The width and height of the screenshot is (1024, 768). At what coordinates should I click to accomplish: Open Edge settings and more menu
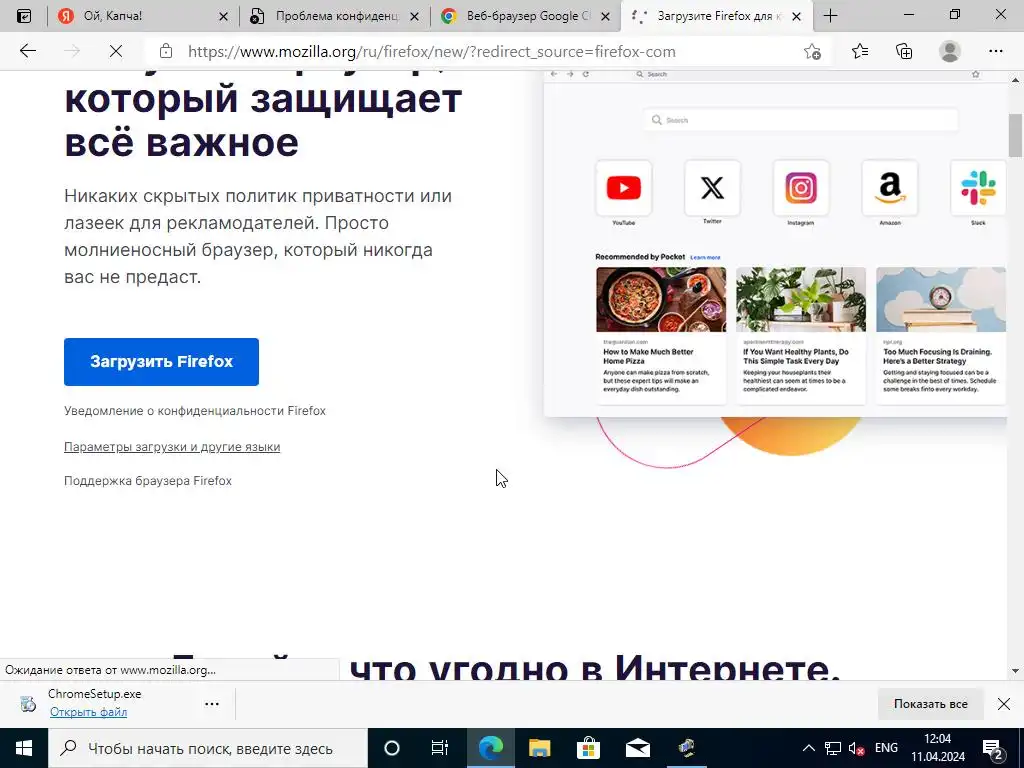point(995,51)
